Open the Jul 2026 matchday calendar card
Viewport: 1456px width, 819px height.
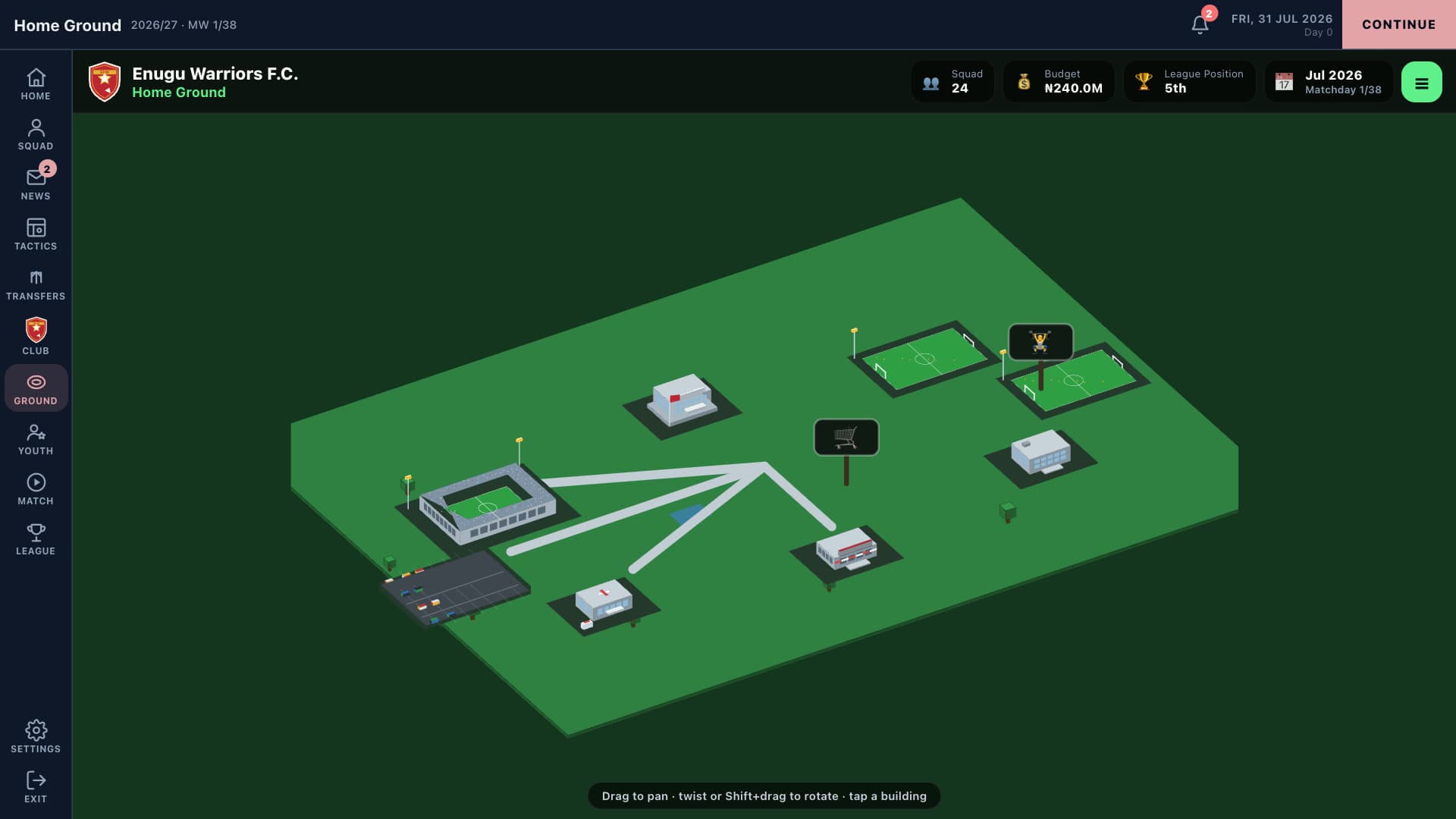[1329, 81]
